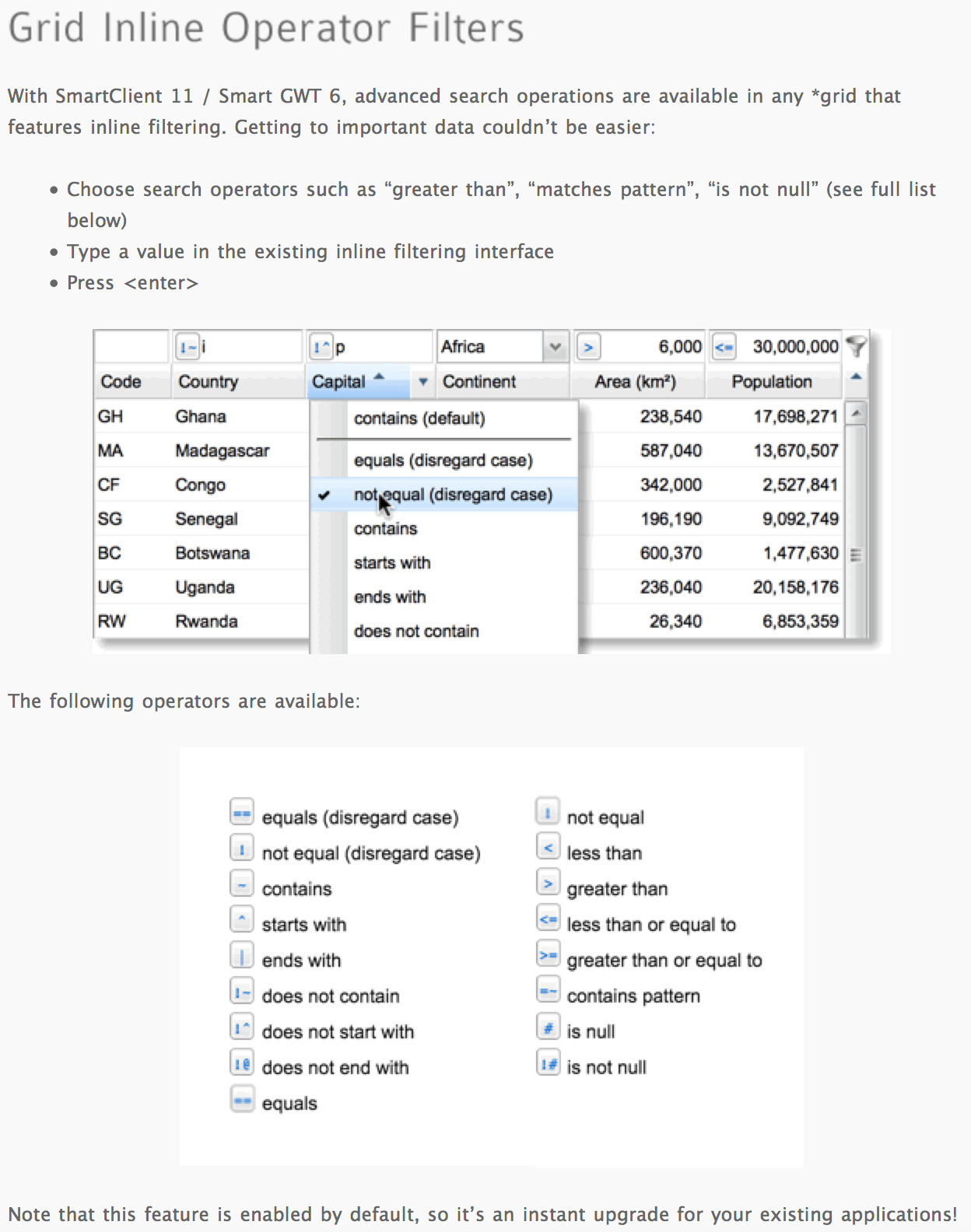Click the 'is null' legend icon
Viewport: 971px width, 1232px height.
coord(548,1027)
